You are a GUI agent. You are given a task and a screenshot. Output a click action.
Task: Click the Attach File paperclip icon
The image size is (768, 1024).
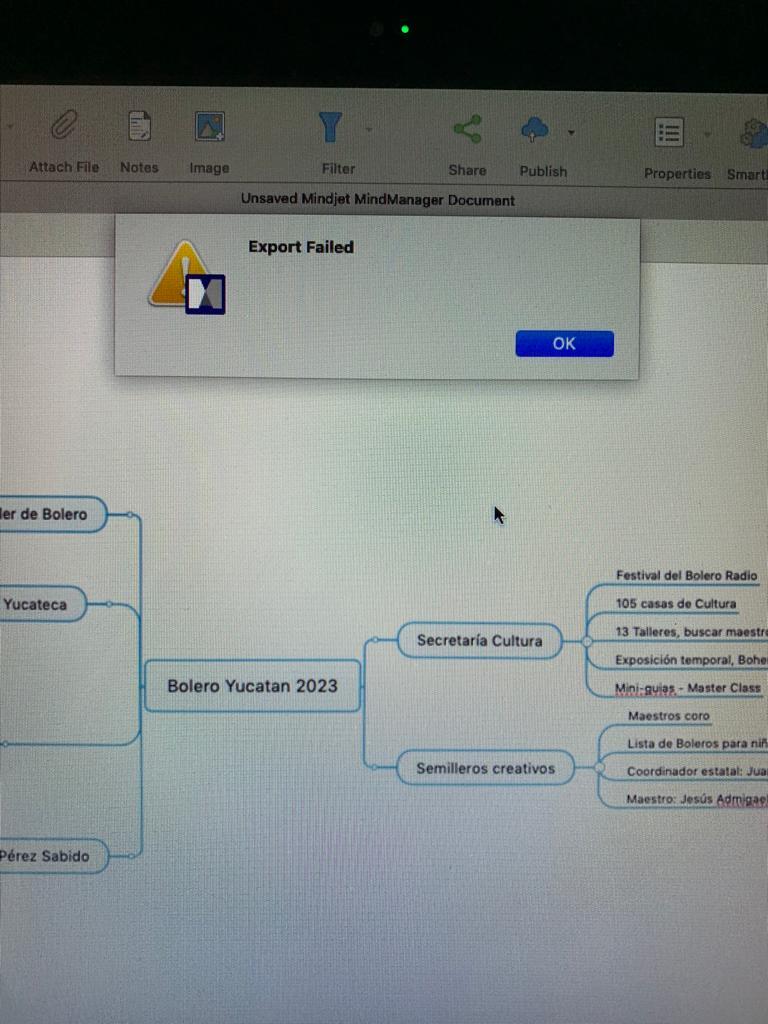pos(65,127)
